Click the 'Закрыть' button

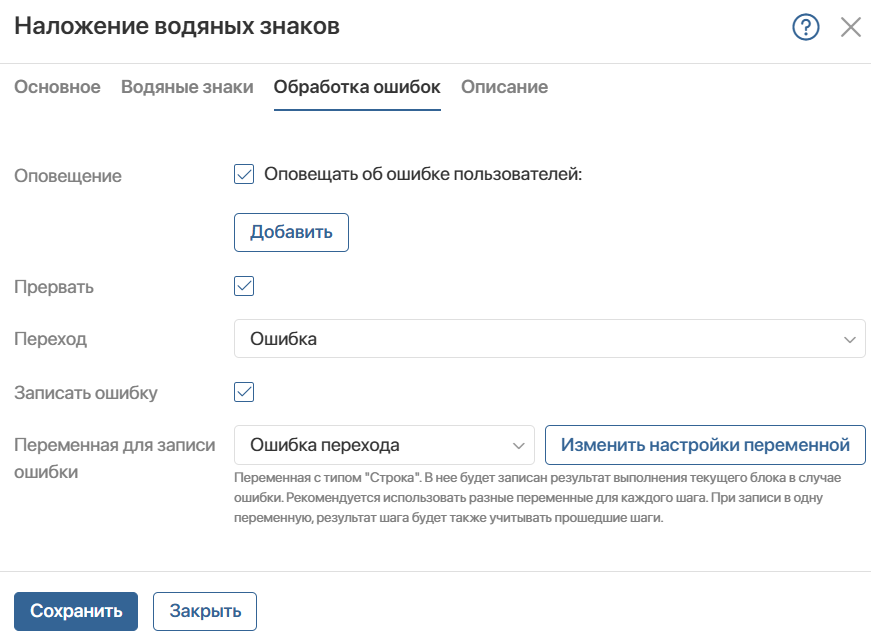(x=205, y=611)
